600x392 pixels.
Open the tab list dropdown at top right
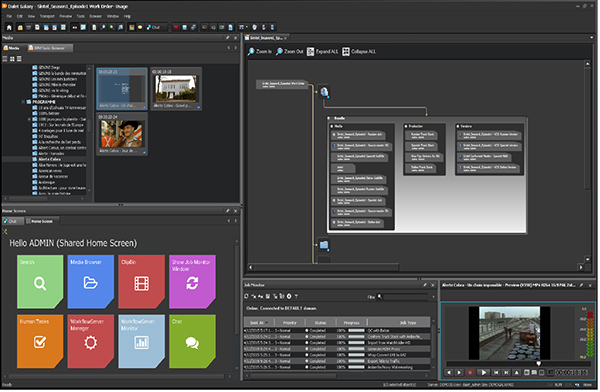click(x=592, y=38)
